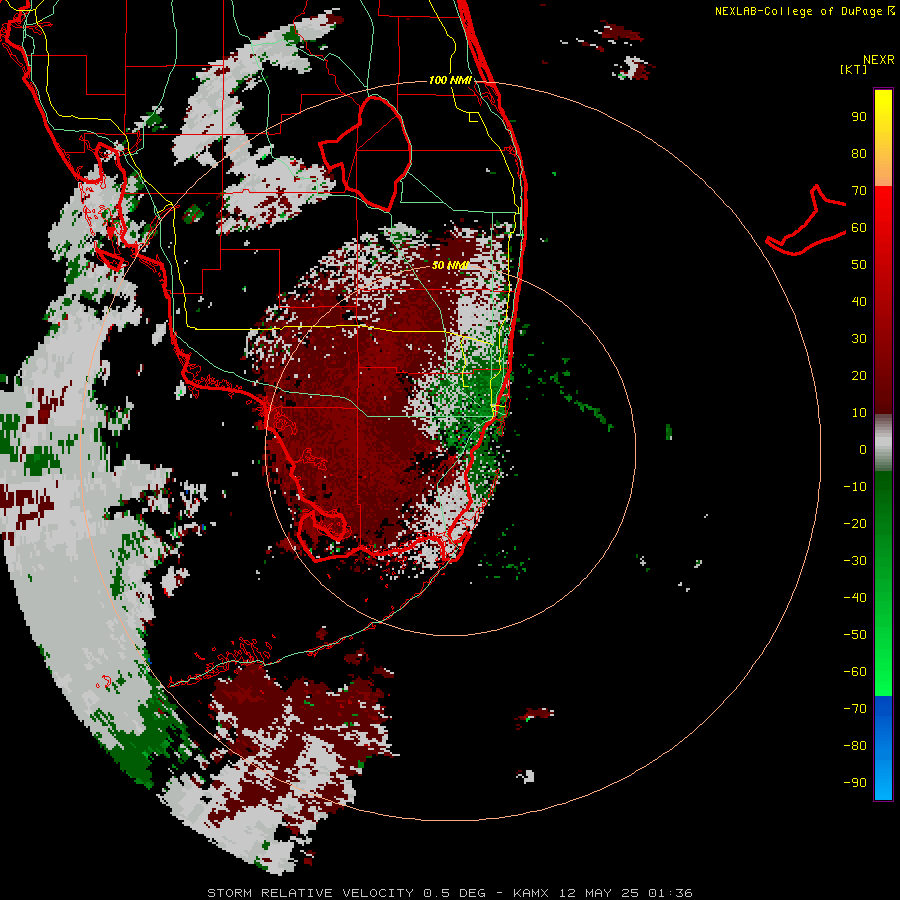Click the 90 value on the velocity scale
Screen dimensions: 900x900
tap(859, 117)
